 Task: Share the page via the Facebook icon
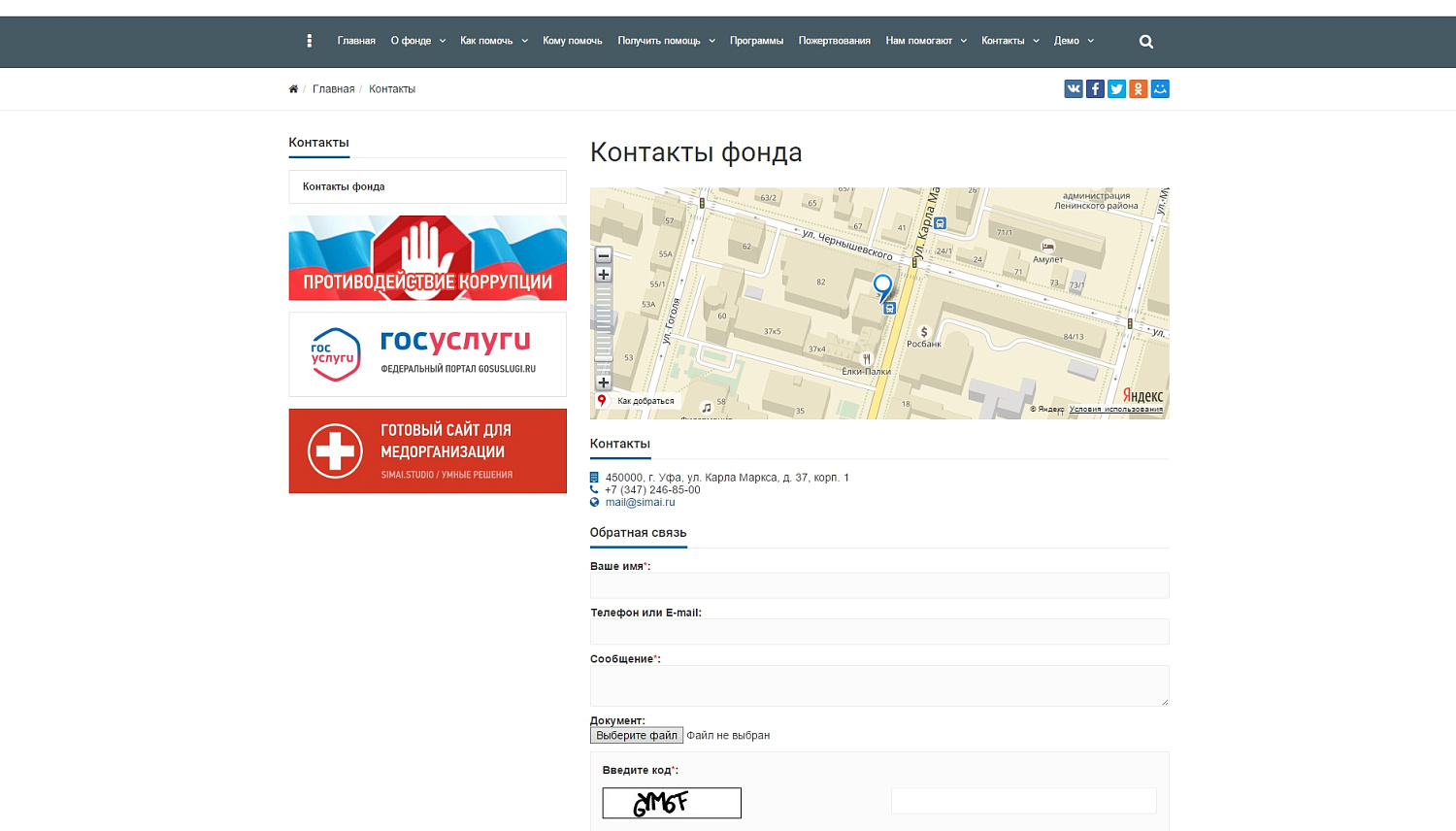tap(1095, 89)
